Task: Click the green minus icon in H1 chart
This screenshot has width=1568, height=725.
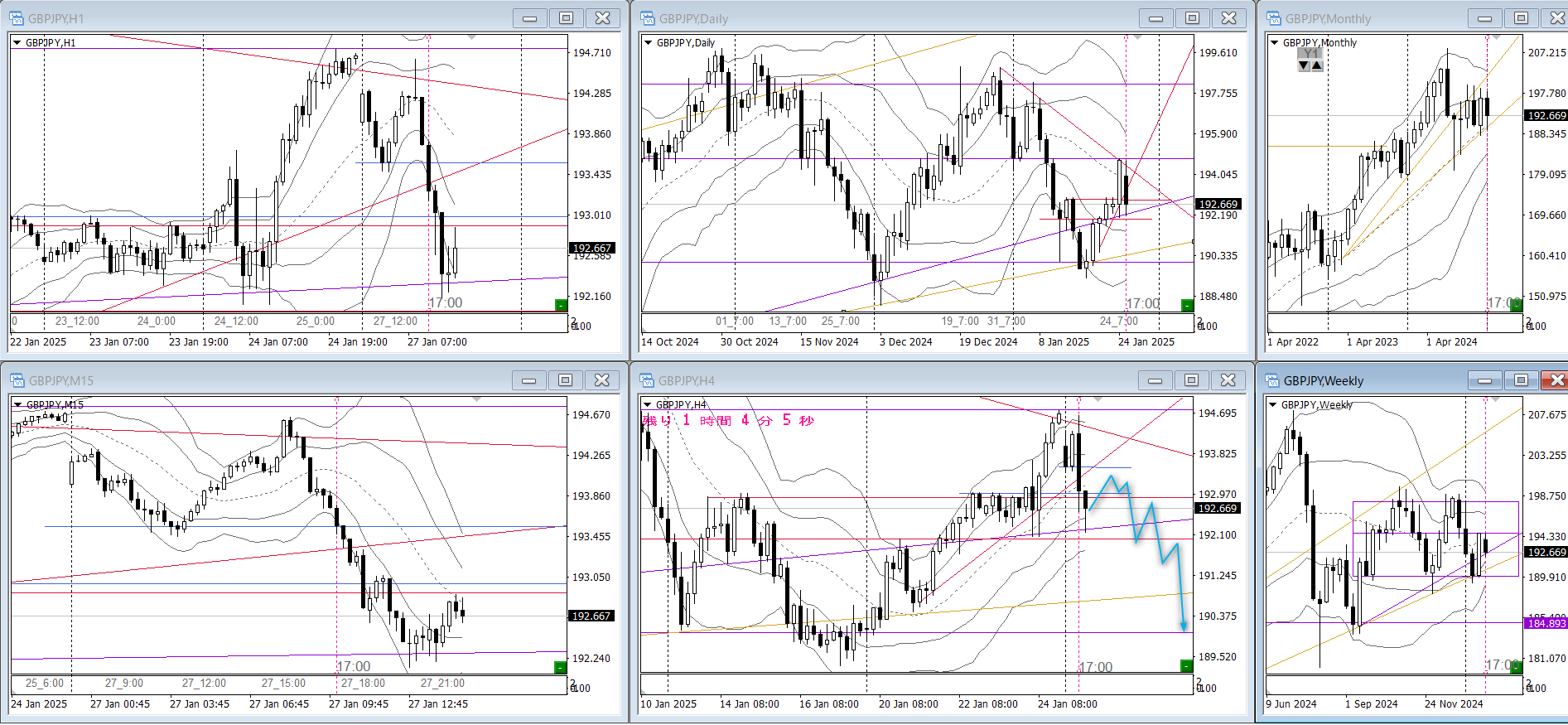Action: coord(560,305)
